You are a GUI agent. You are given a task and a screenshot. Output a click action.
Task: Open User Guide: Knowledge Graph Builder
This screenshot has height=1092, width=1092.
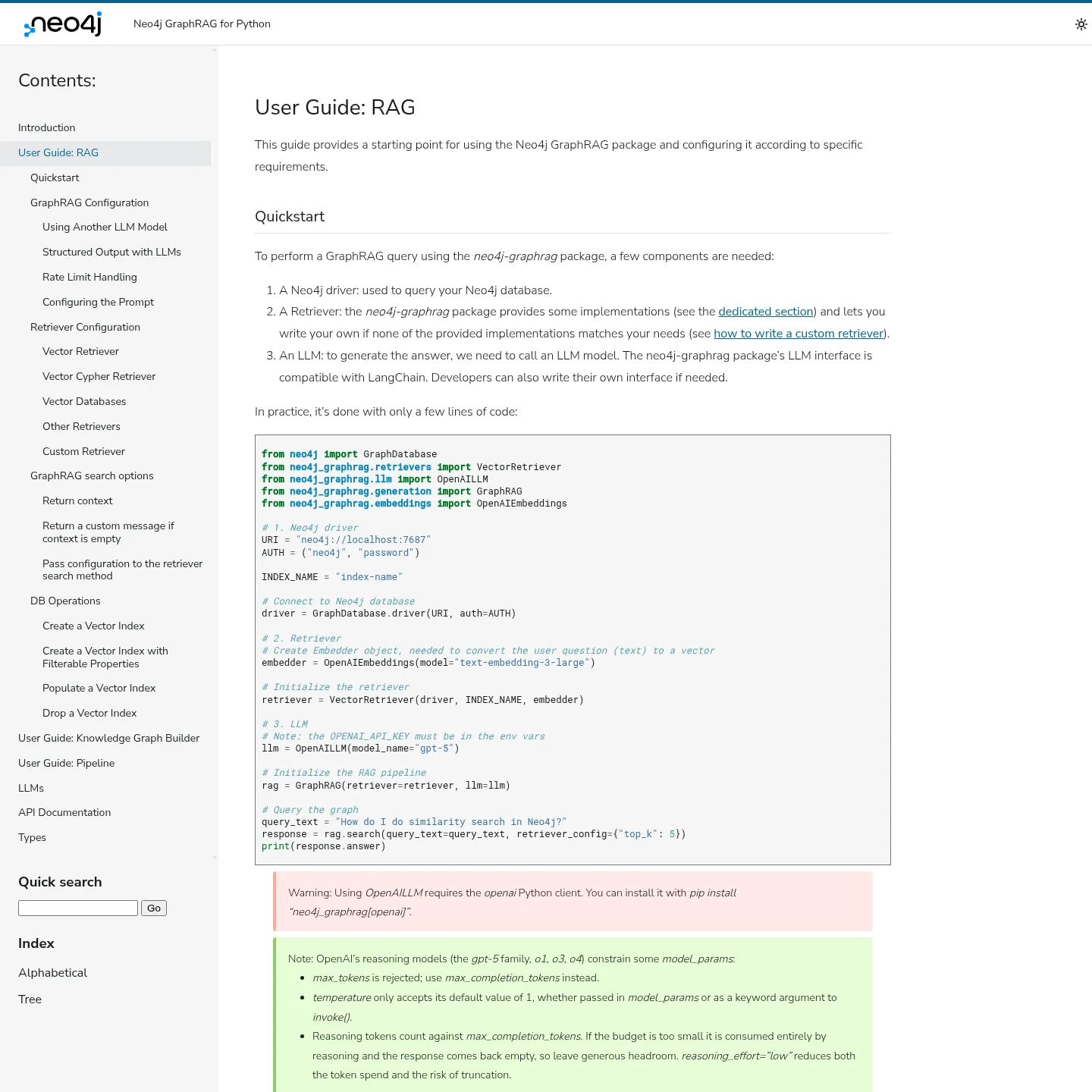click(x=108, y=738)
